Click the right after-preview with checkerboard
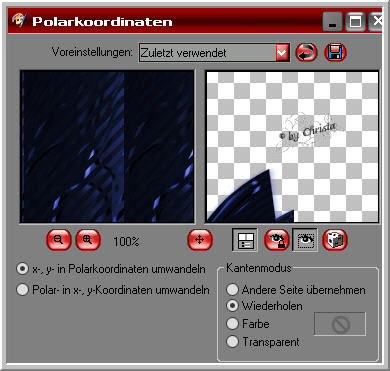390x371 pixels. (x=292, y=147)
